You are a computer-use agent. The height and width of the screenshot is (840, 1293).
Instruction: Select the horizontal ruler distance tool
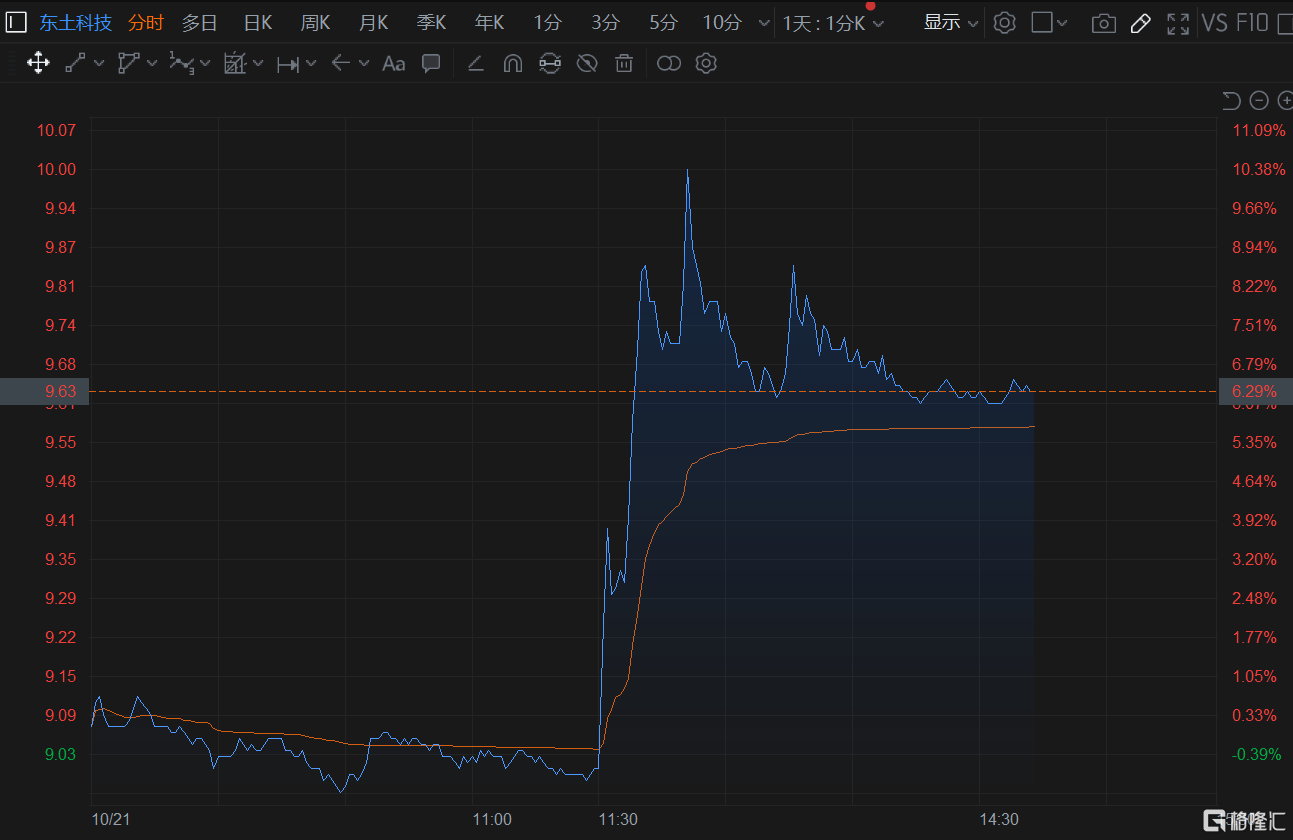(x=288, y=64)
